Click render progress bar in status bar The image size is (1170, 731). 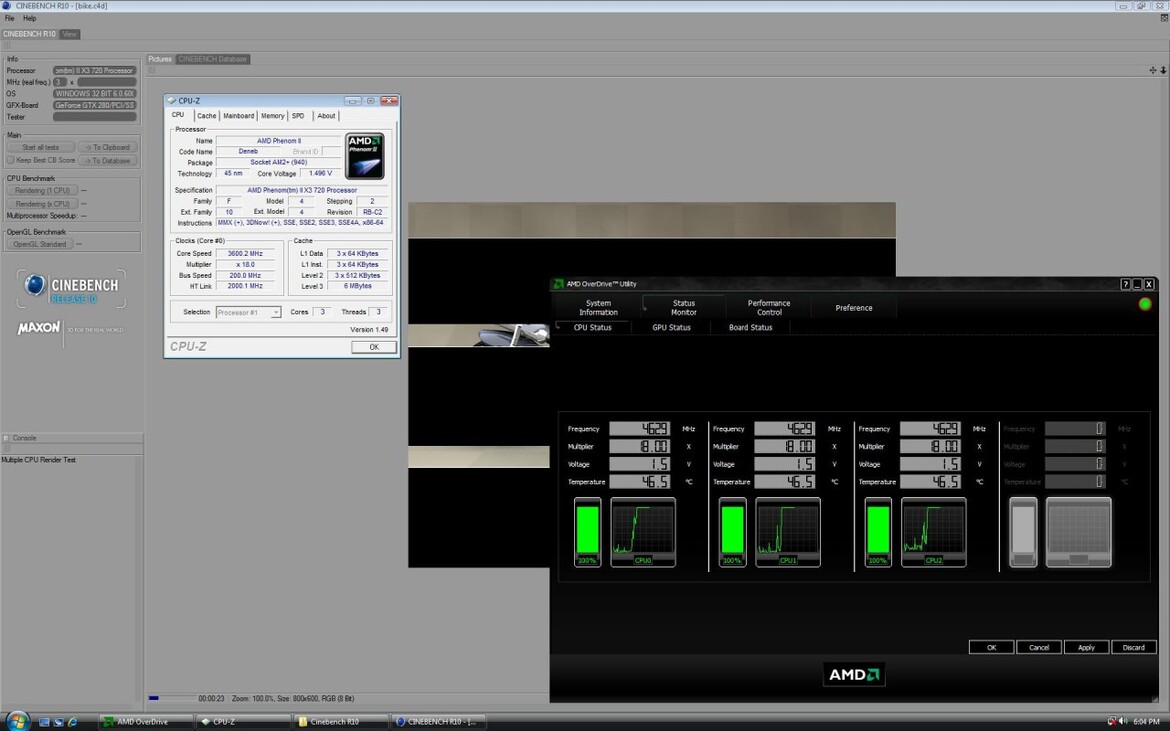point(171,698)
